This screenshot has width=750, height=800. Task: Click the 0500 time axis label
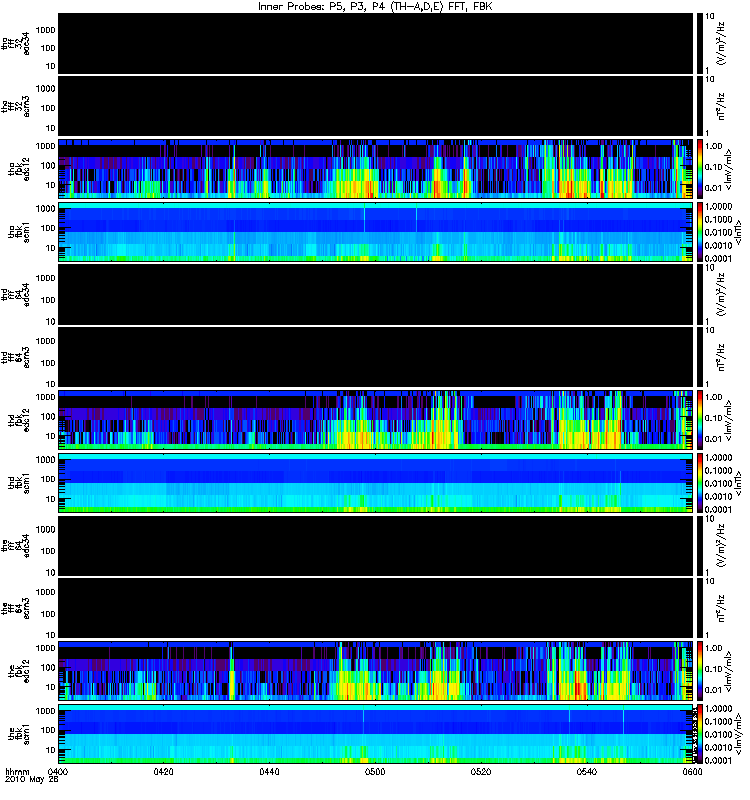[x=375, y=771]
